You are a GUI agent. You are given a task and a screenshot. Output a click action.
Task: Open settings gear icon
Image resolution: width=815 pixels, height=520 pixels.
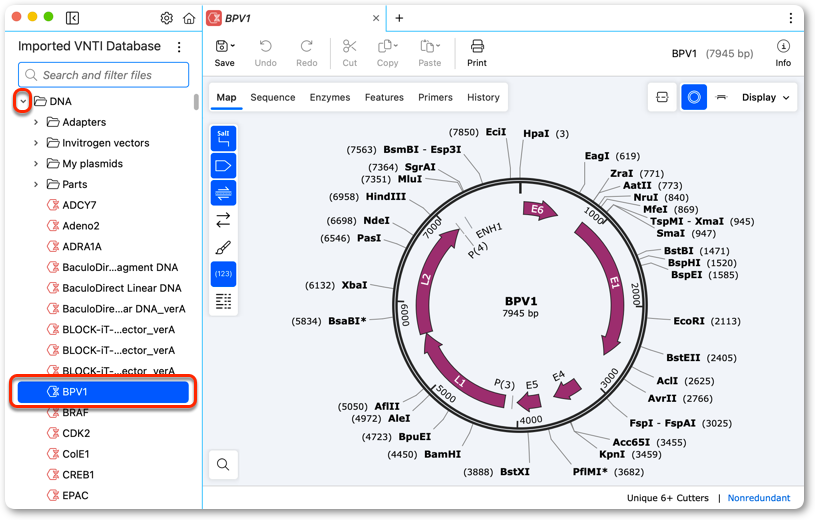click(x=166, y=18)
